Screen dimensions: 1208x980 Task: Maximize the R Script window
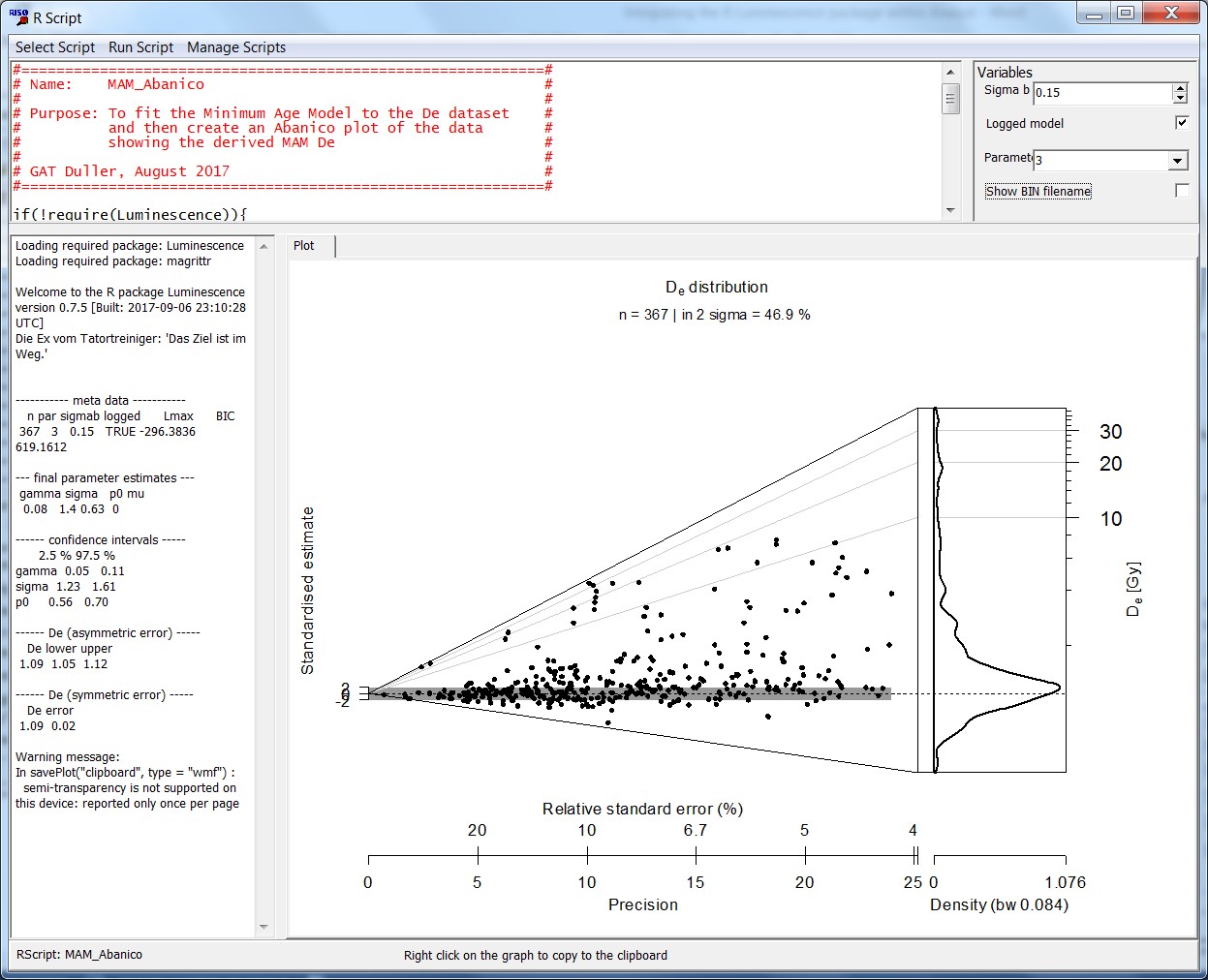click(x=1125, y=15)
